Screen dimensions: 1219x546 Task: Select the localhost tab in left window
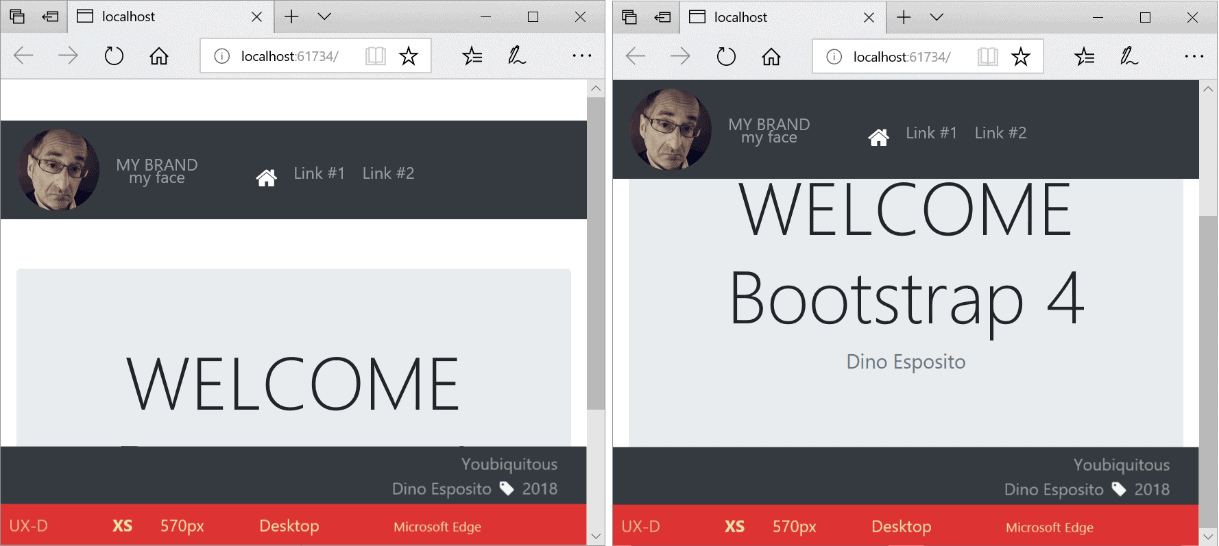coord(170,17)
